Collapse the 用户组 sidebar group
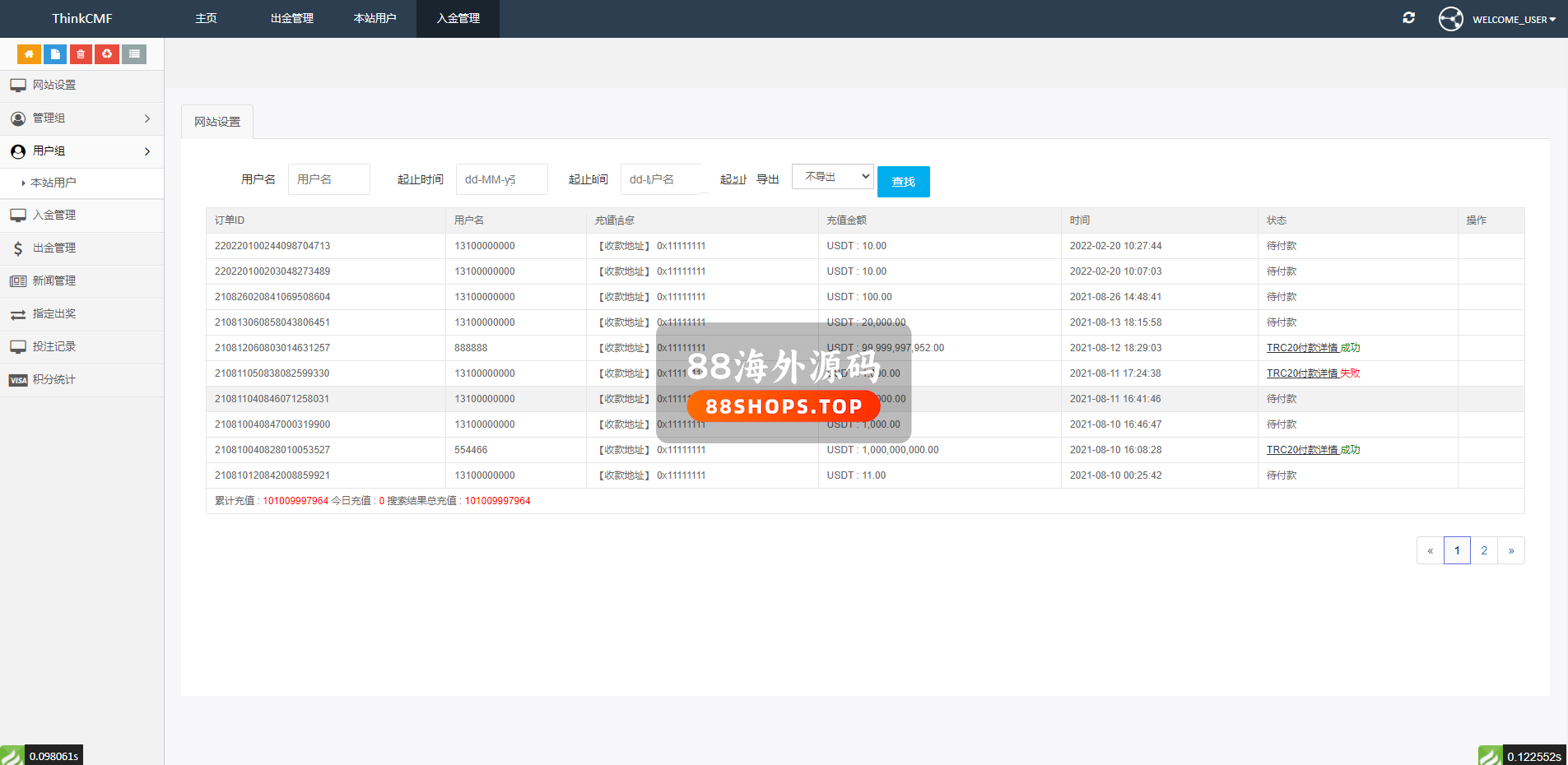Viewport: 1568px width, 765px height. (x=81, y=151)
